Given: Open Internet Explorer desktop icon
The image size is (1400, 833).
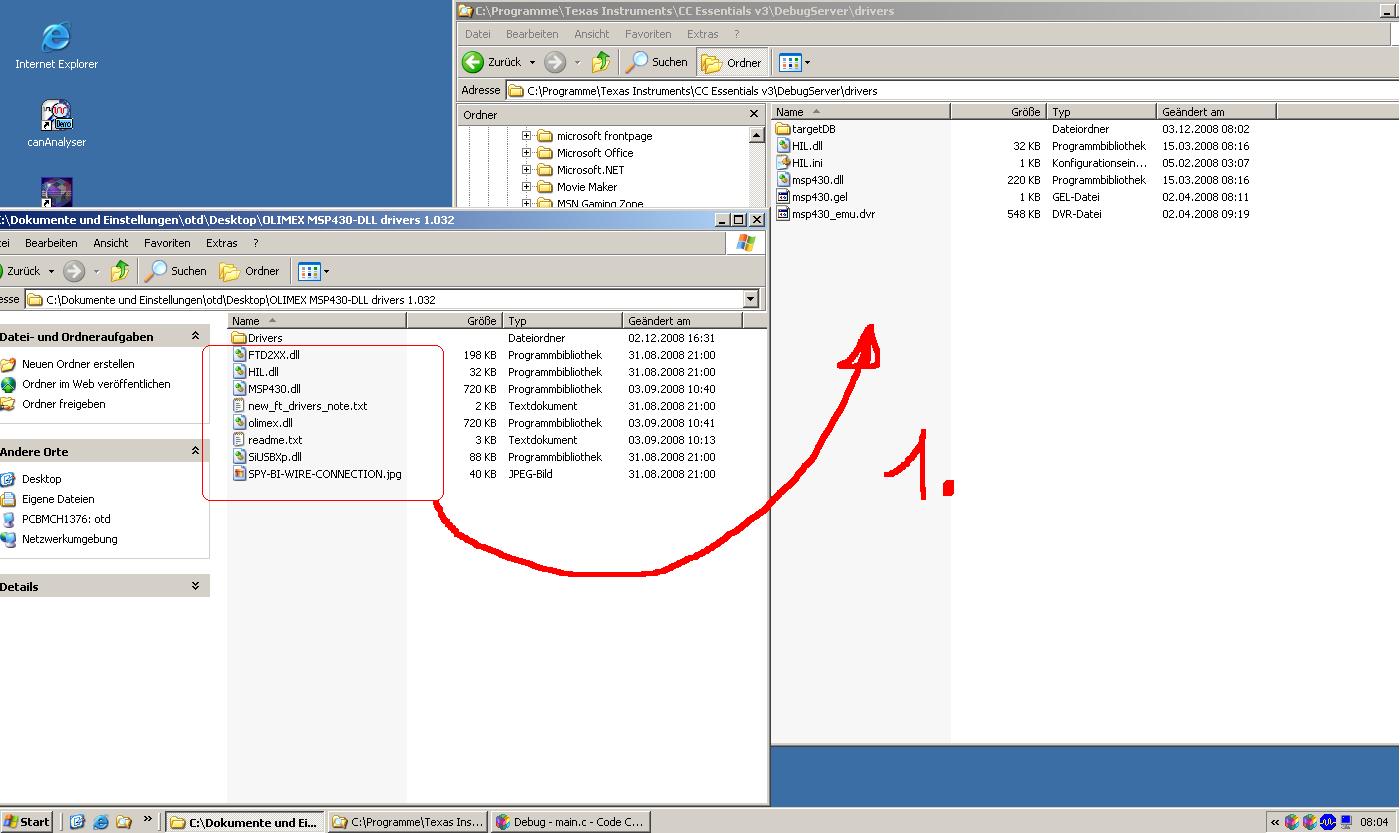Looking at the screenshot, I should (x=56, y=45).
